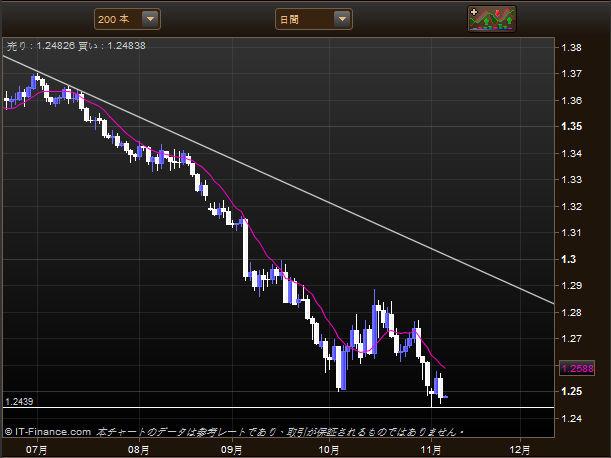Select the 1.2439 horizontal line label
This screenshot has height=458, width=611.
coord(19,401)
